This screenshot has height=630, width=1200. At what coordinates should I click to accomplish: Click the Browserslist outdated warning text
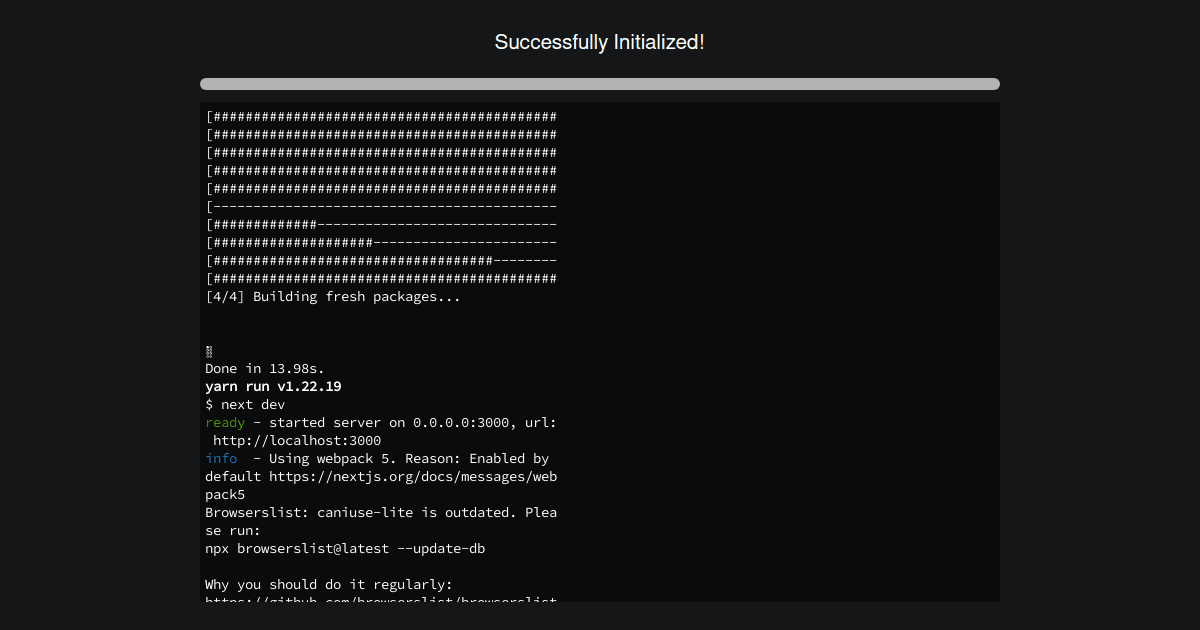[x=380, y=512]
